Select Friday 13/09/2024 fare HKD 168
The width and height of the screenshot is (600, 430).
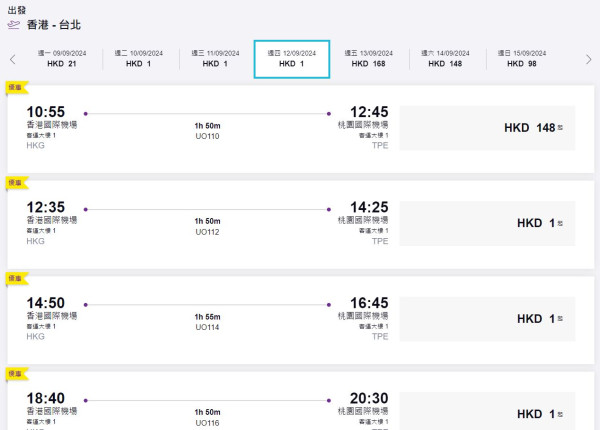(x=368, y=58)
